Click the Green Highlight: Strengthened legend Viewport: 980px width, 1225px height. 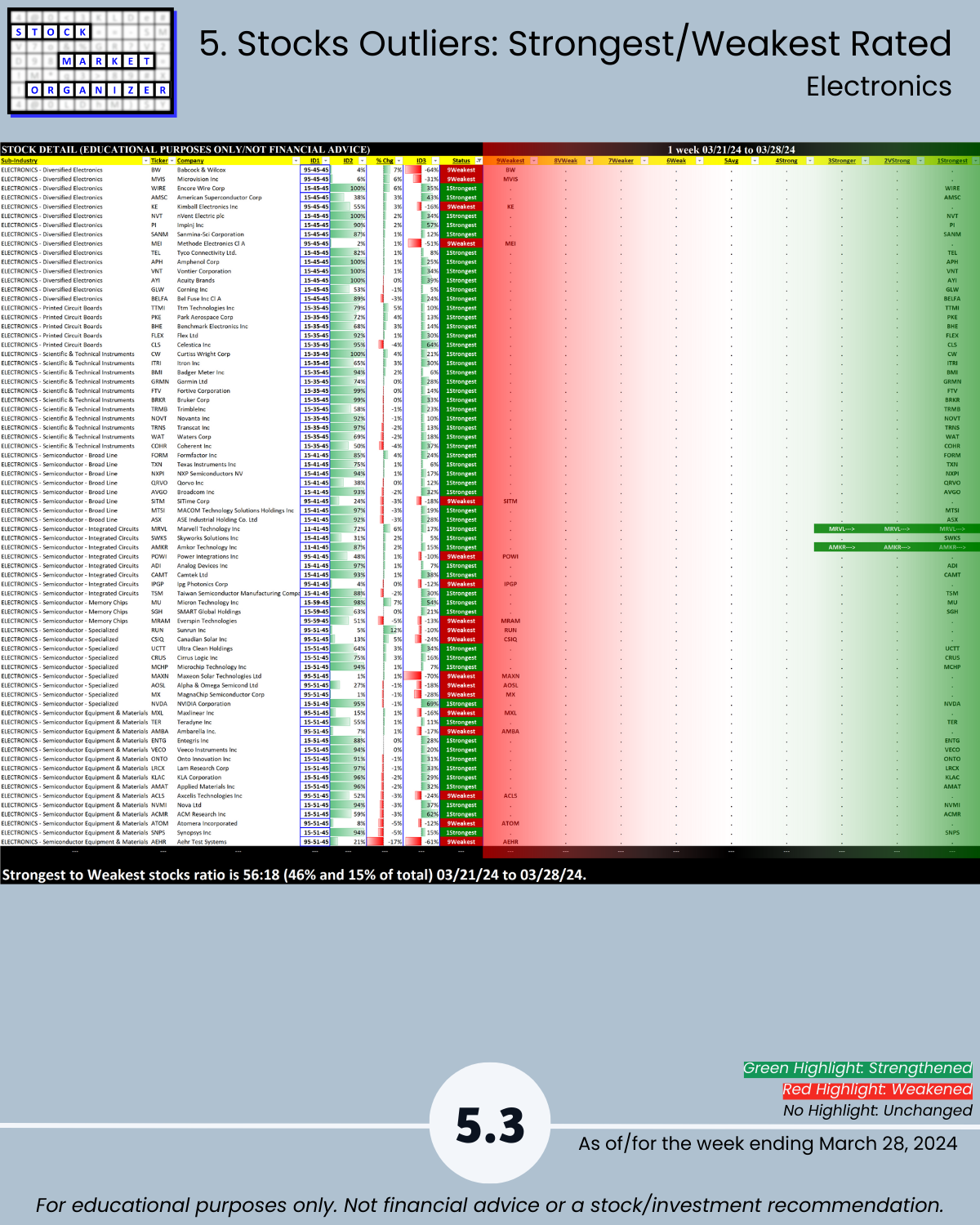coord(857,1068)
